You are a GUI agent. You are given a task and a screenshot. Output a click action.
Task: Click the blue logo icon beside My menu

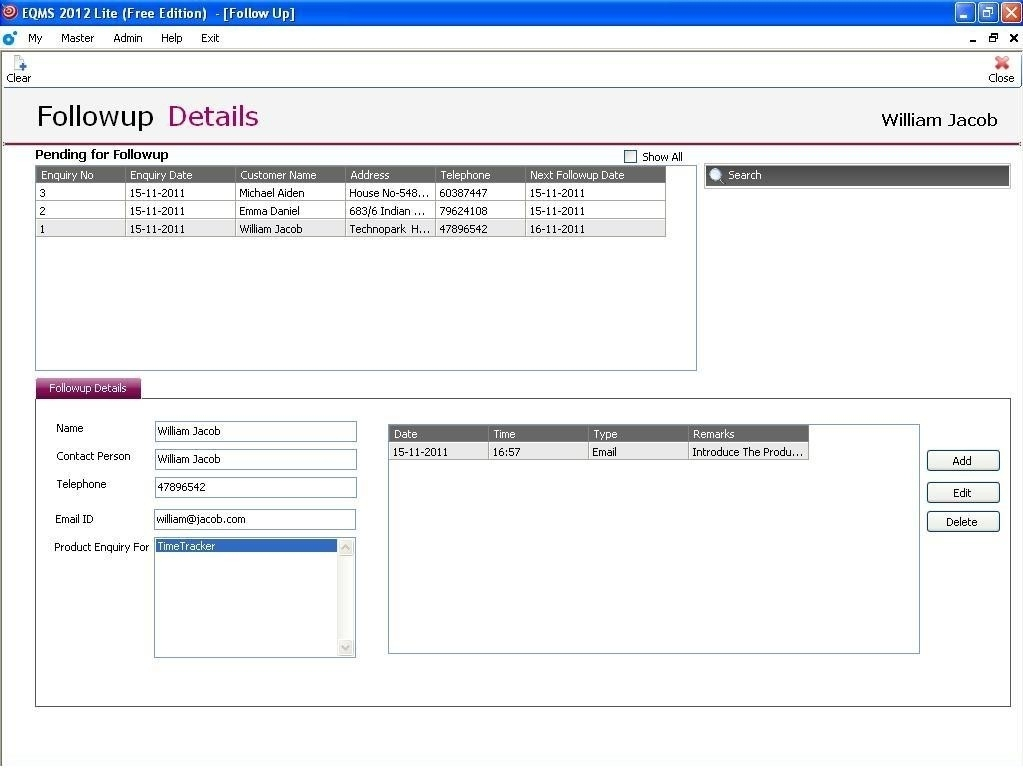click(10, 38)
